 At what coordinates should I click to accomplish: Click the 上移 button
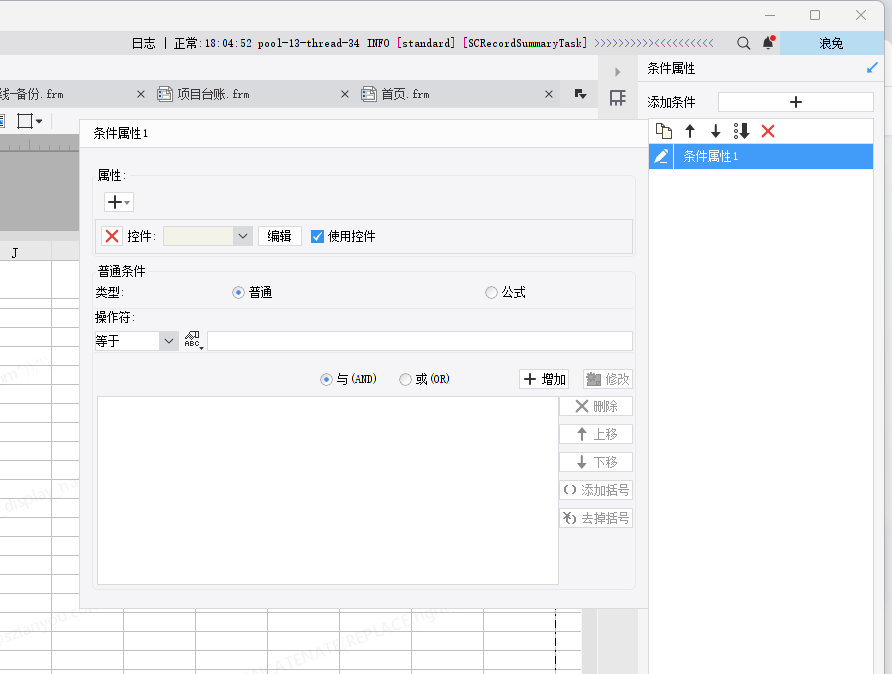(596, 435)
